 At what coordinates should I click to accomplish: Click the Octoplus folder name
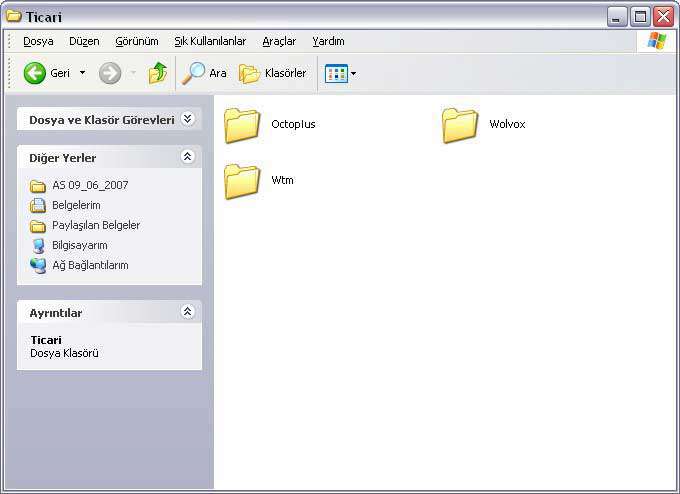tap(293, 124)
